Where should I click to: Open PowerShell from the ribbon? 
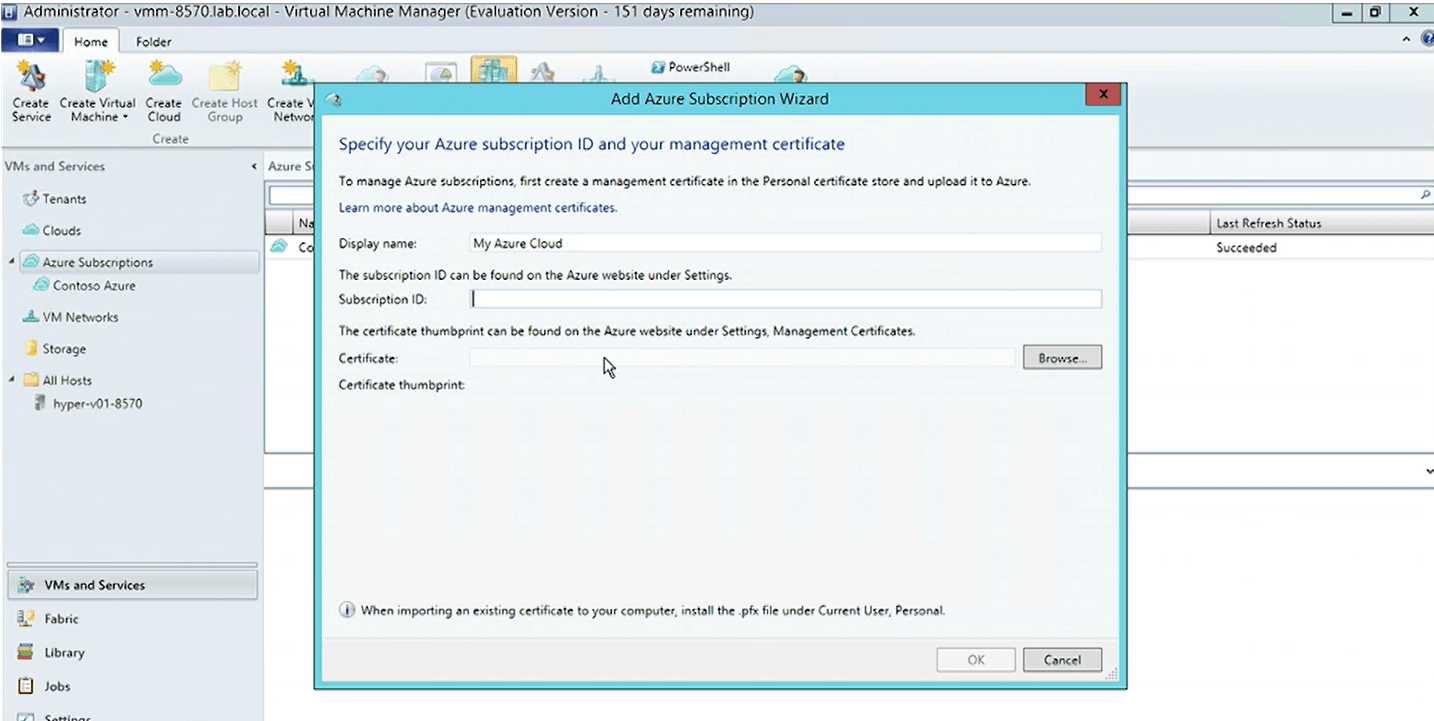pyautogui.click(x=691, y=67)
